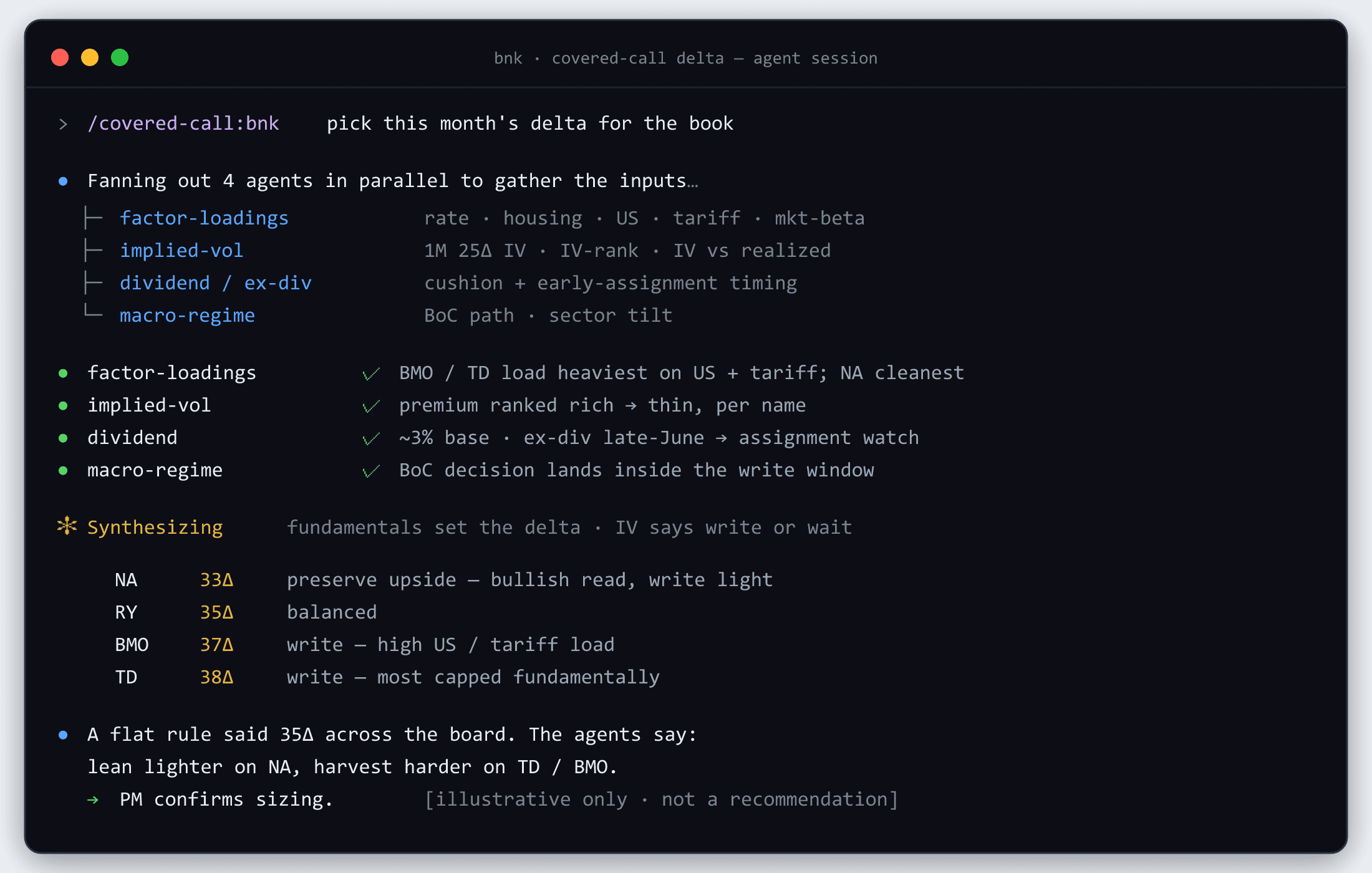1372x873 pixels.
Task: Select the factor-loadings agent tree entry
Action: click(204, 218)
